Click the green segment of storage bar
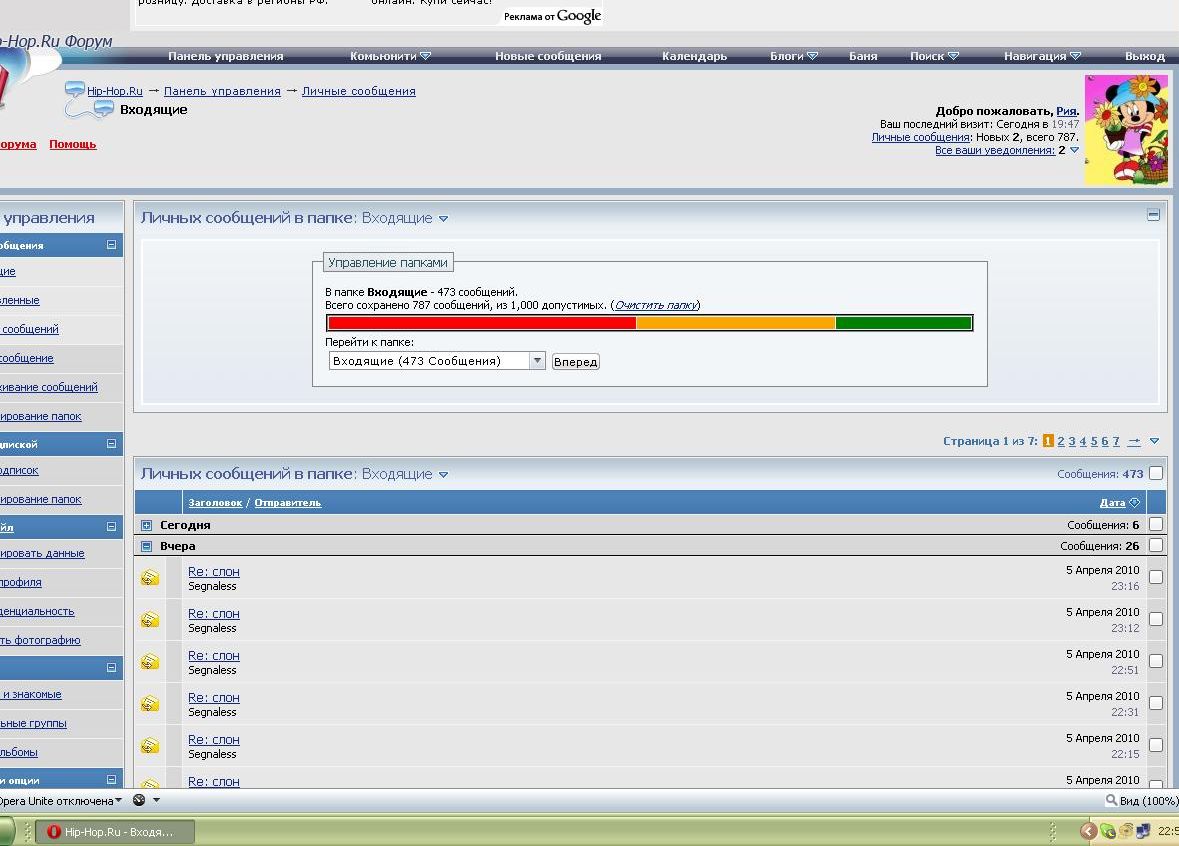The width and height of the screenshot is (1179, 846). (x=903, y=323)
